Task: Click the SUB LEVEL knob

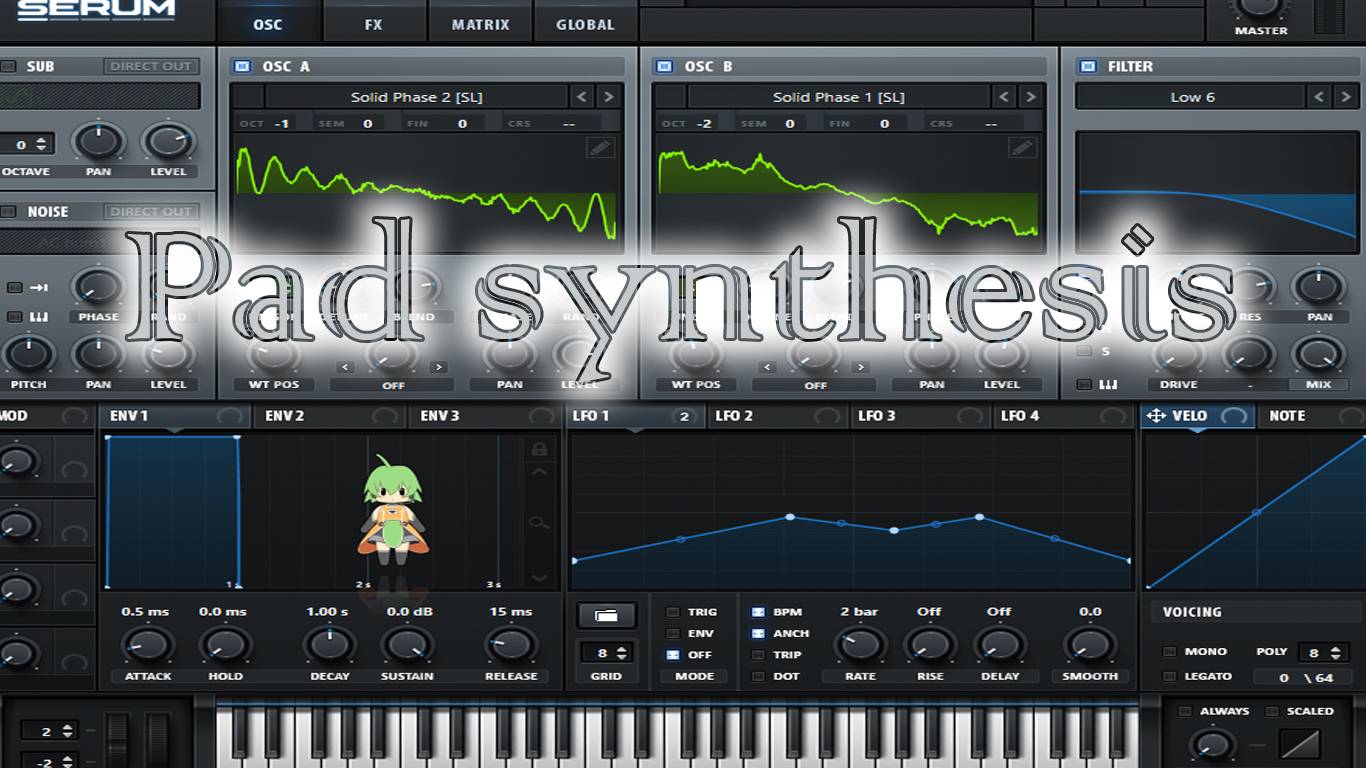Action: click(x=168, y=142)
